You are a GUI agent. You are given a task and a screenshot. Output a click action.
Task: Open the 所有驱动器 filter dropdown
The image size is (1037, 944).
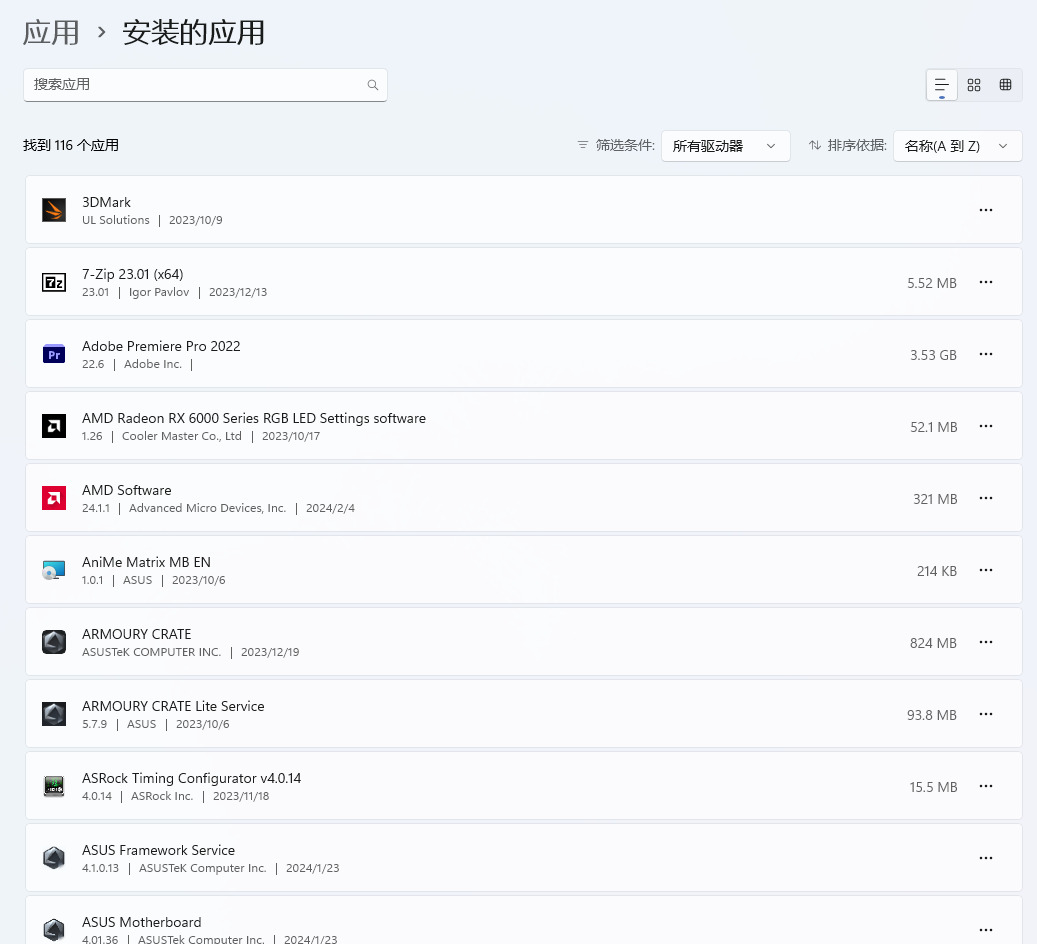tap(726, 146)
